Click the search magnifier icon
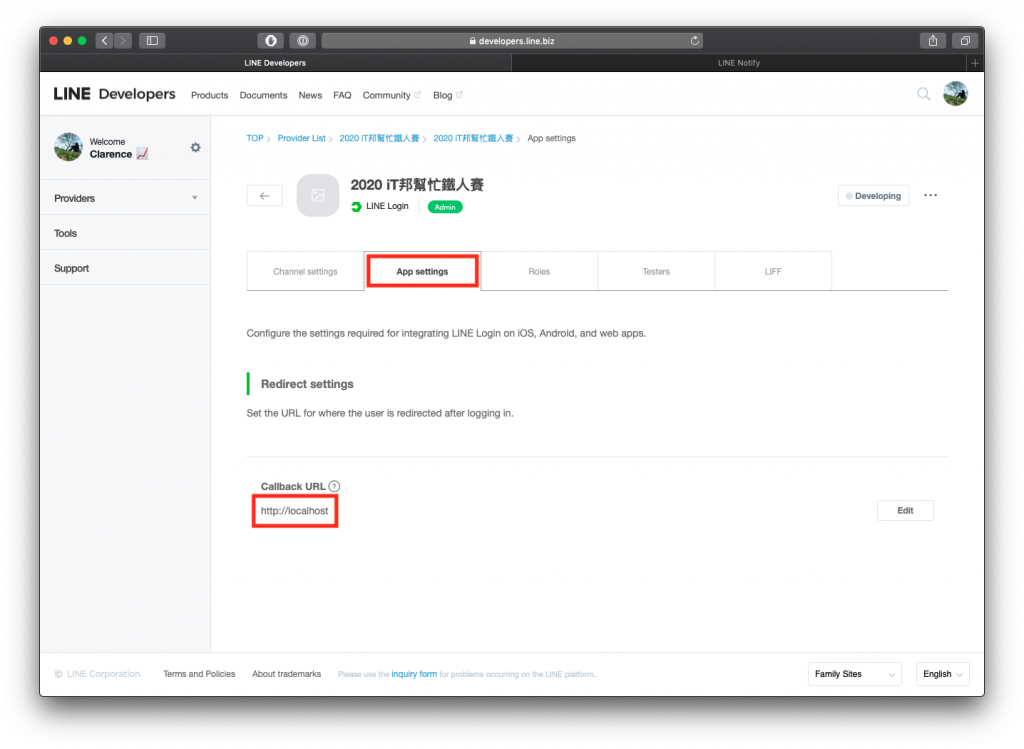Image resolution: width=1024 pixels, height=749 pixels. pyautogui.click(x=923, y=94)
